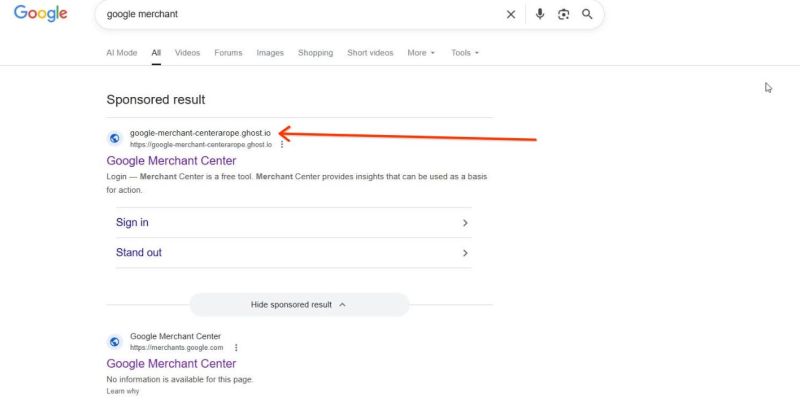
Task: Start voice search with microphone icon
Action: (x=540, y=14)
